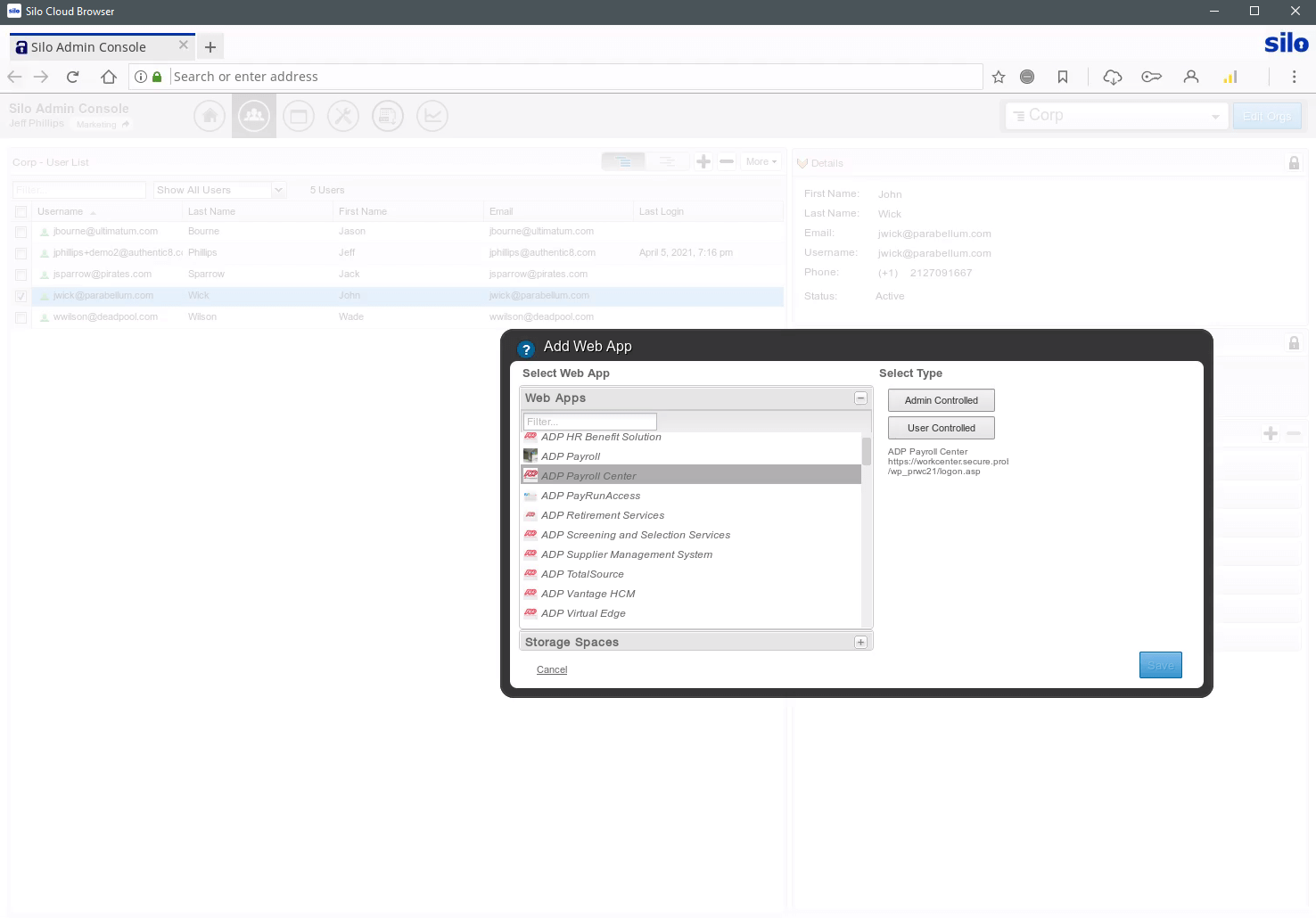Click the cloud download icon
1316x919 pixels.
pyautogui.click(x=1113, y=77)
